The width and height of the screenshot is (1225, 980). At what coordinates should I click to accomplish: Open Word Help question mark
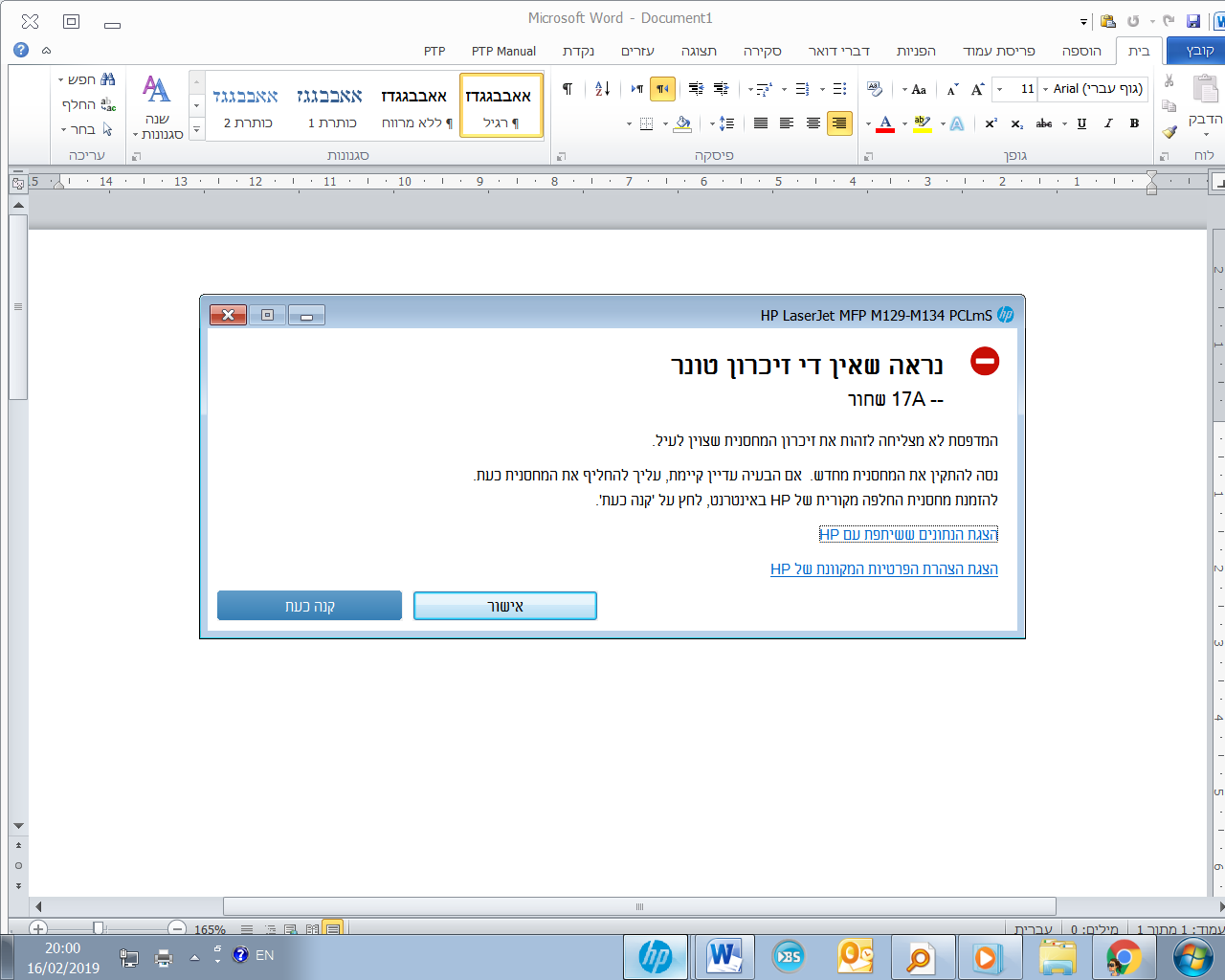(x=21, y=50)
